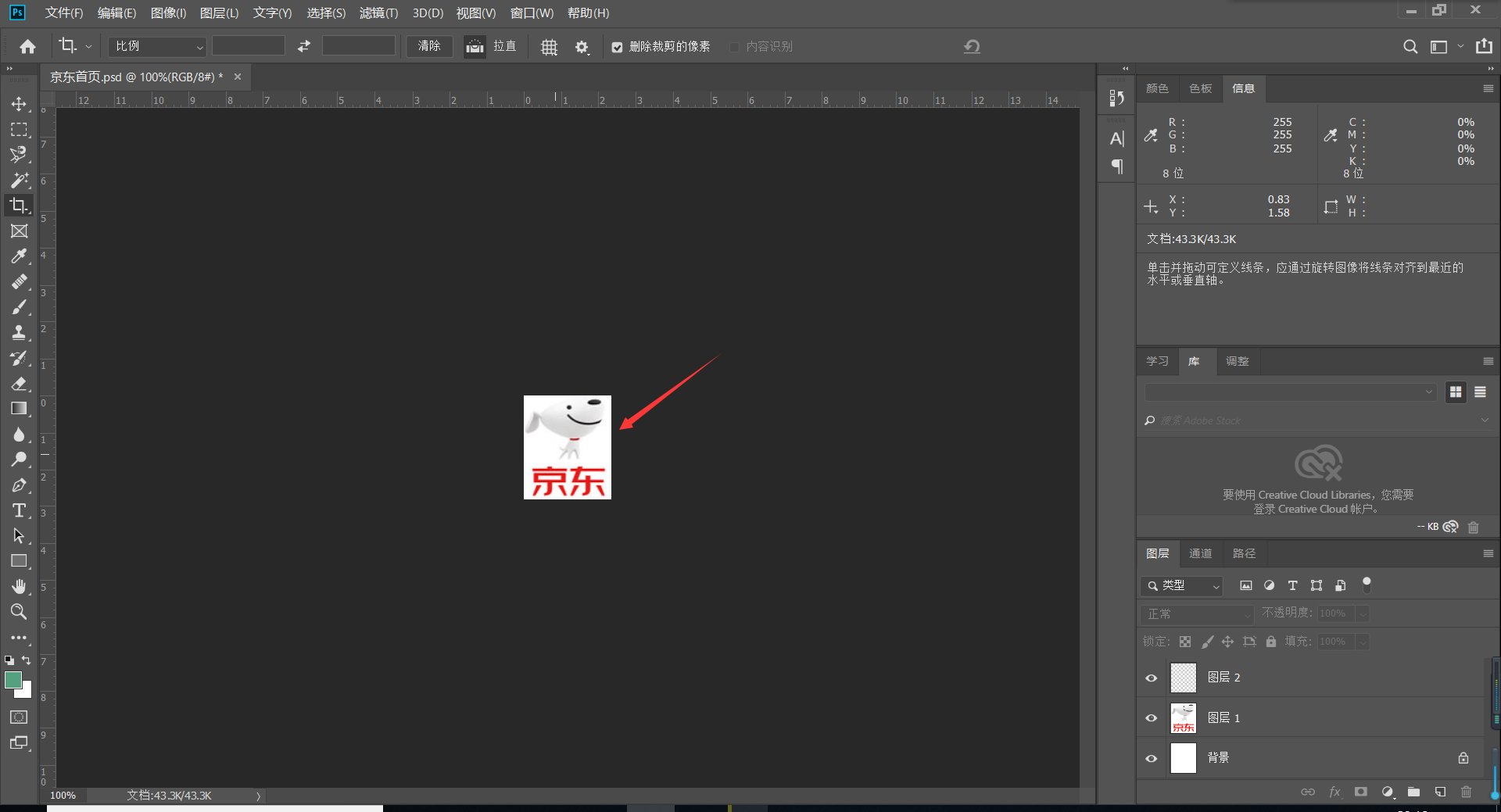This screenshot has height=812, width=1501.
Task: Hide 图层 1 with eye icon
Action: [x=1152, y=717]
